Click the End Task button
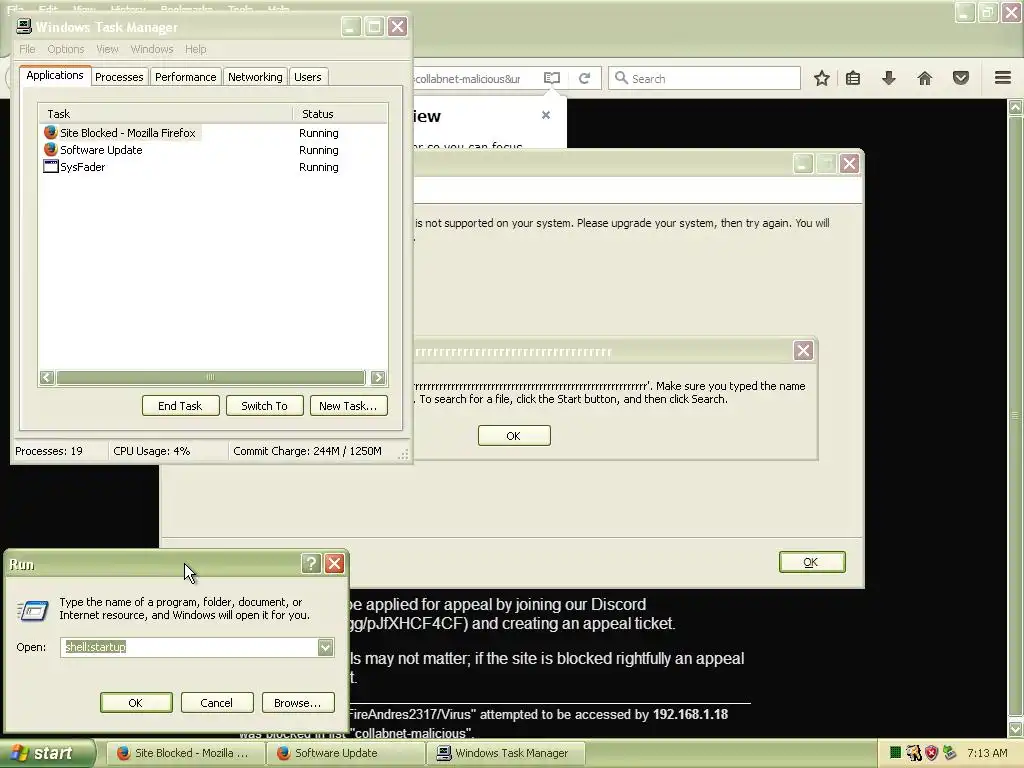This screenshot has height=768, width=1024. pyautogui.click(x=180, y=406)
